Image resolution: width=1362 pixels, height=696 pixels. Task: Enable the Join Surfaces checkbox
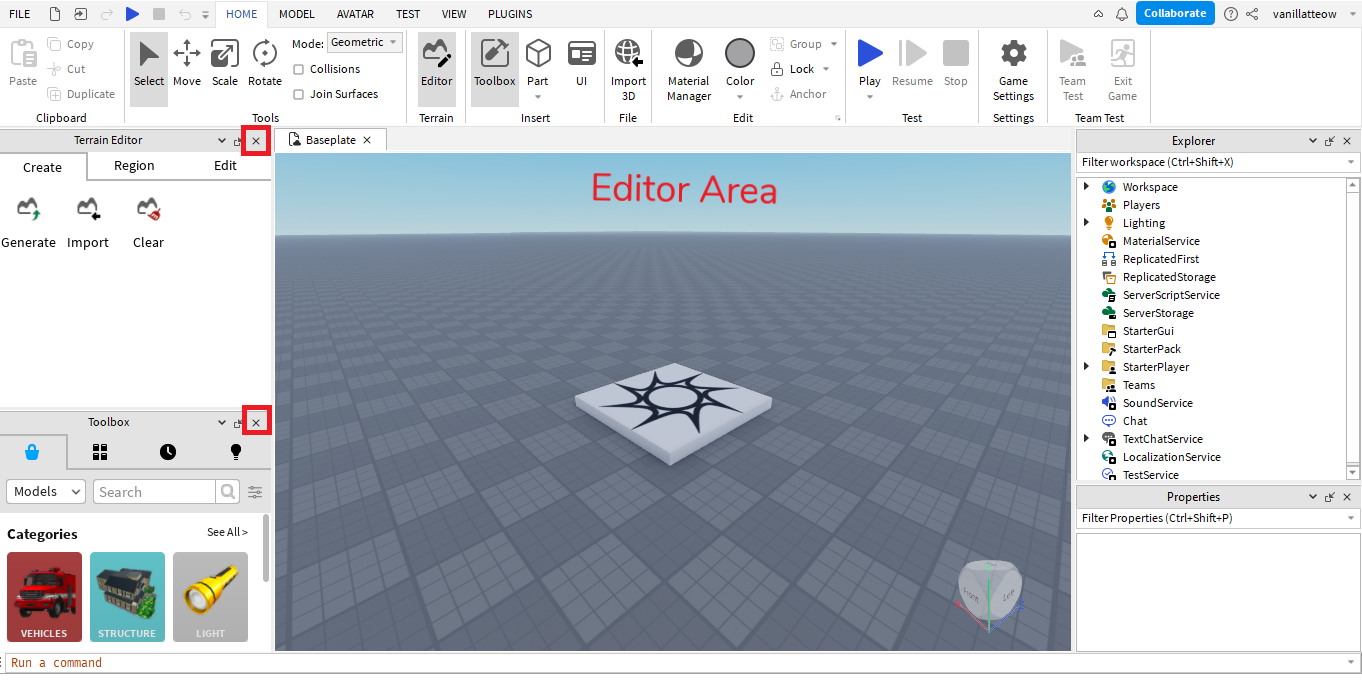(299, 94)
